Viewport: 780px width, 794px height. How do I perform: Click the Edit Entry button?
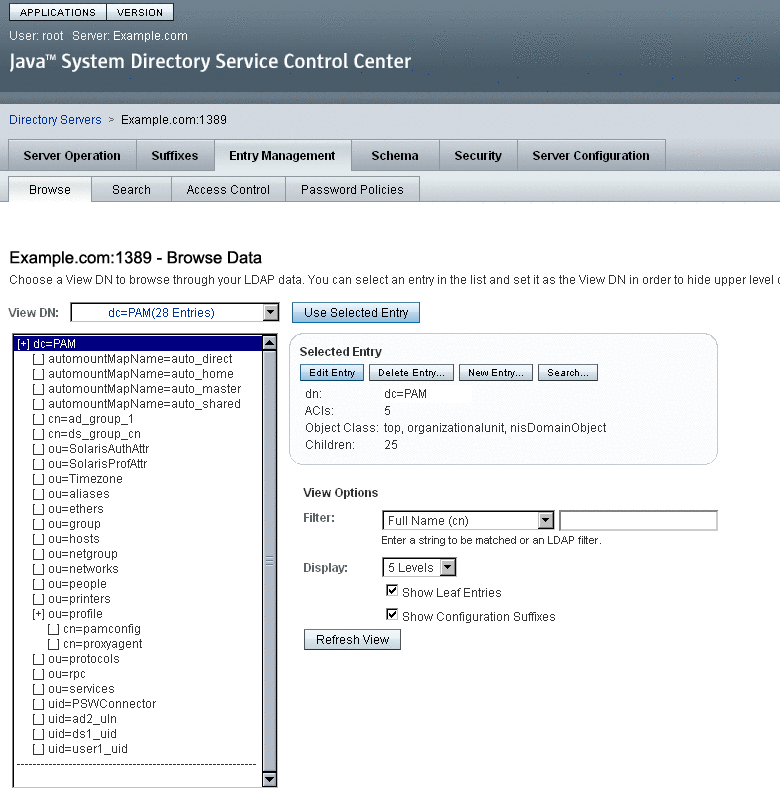332,373
